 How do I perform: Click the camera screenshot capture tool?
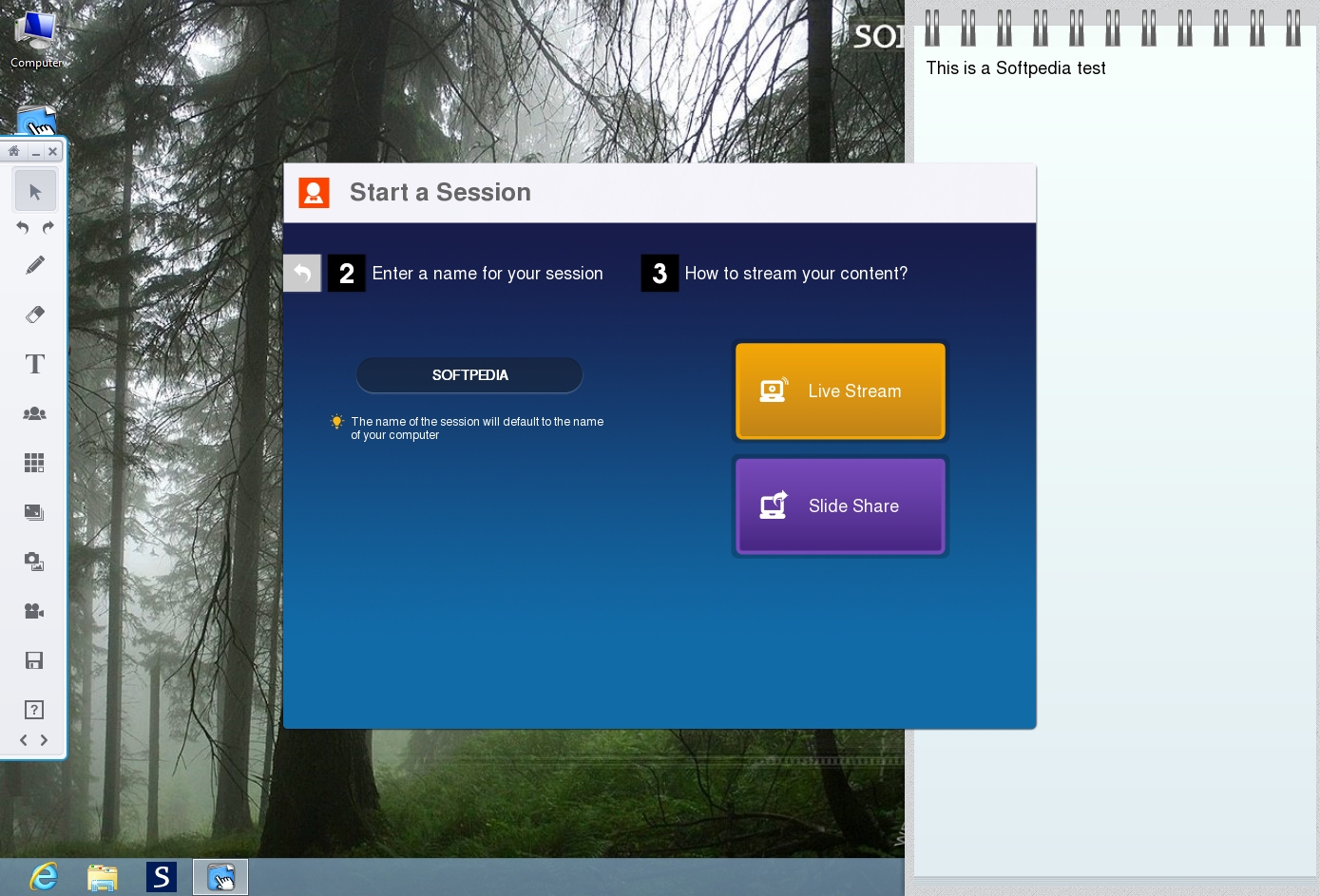(x=35, y=562)
